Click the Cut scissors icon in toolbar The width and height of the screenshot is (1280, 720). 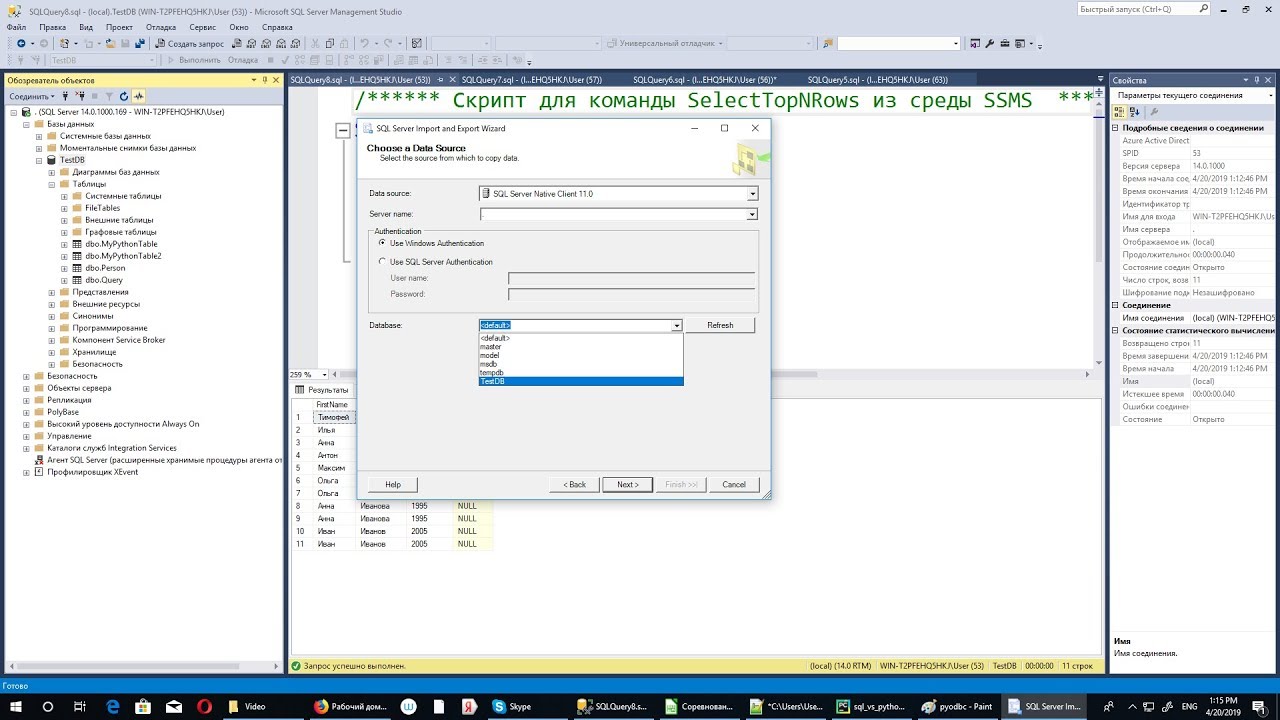coord(315,44)
